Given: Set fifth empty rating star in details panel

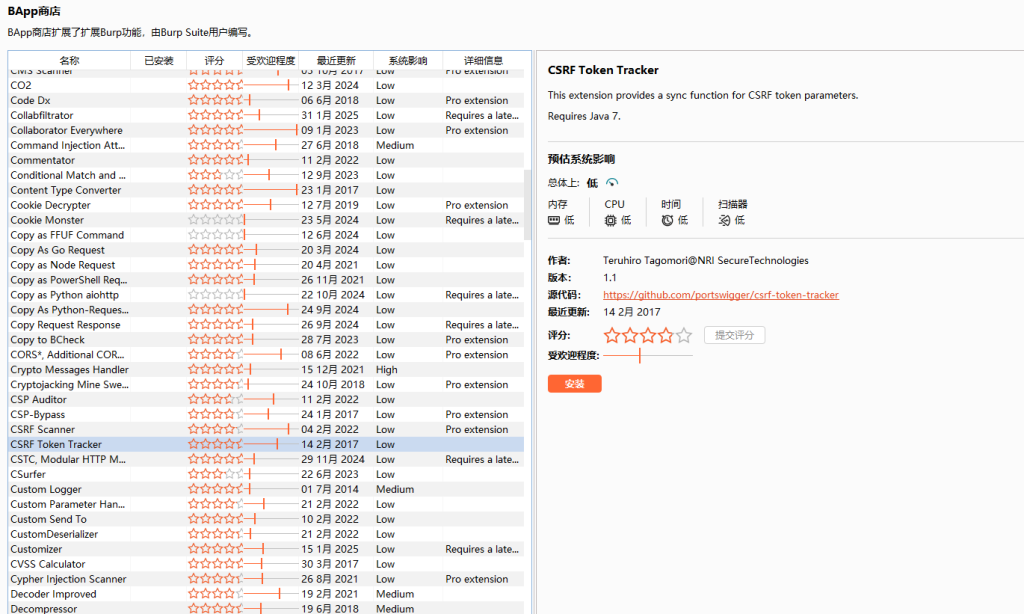Looking at the screenshot, I should tap(684, 336).
